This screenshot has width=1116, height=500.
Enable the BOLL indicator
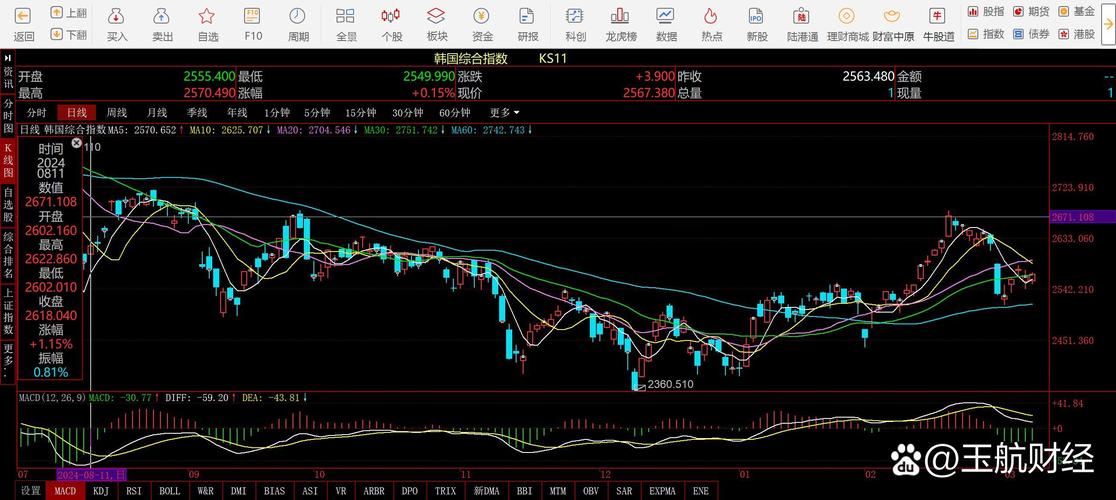(x=170, y=491)
